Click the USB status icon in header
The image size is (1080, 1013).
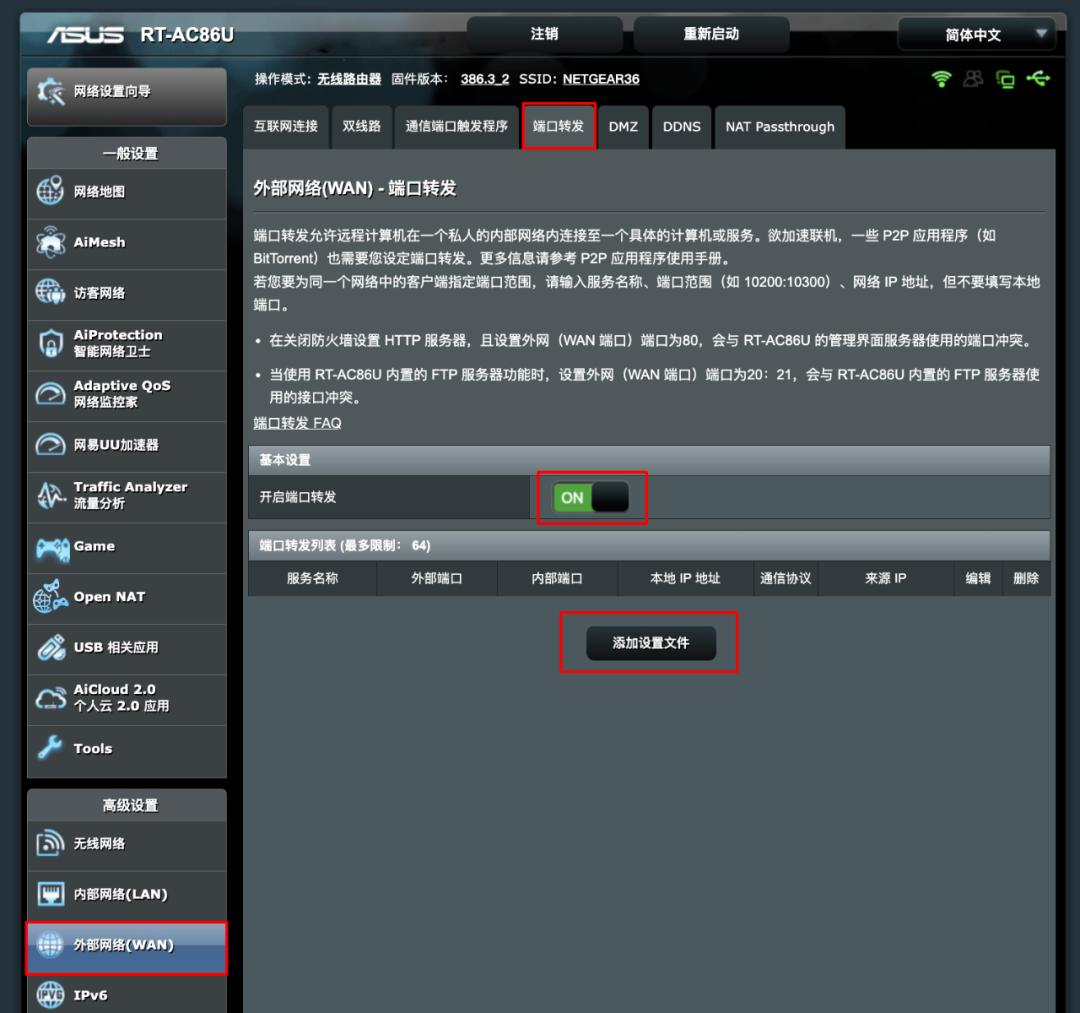click(x=1038, y=79)
